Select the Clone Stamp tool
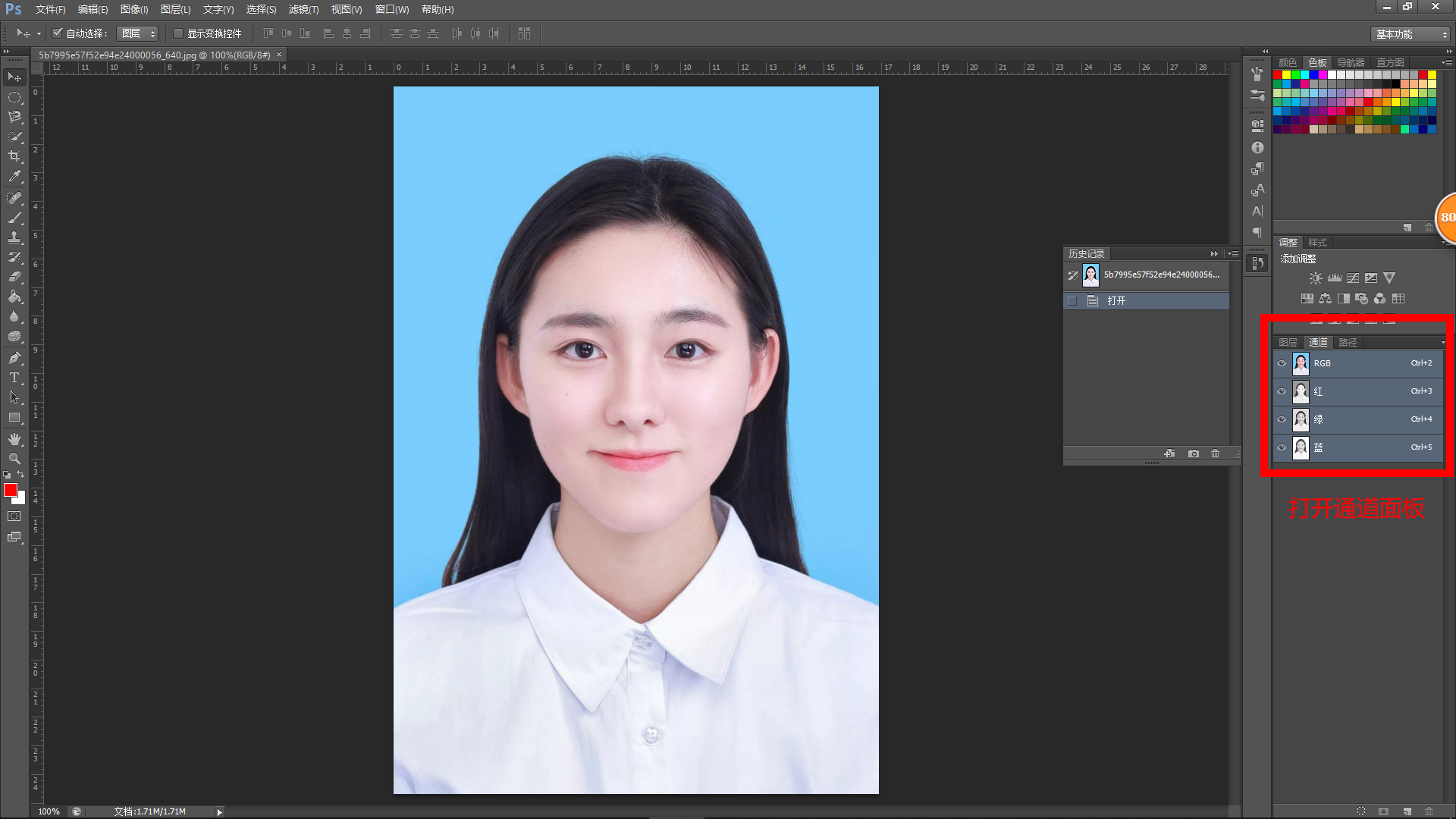This screenshot has height=819, width=1456. (x=14, y=237)
